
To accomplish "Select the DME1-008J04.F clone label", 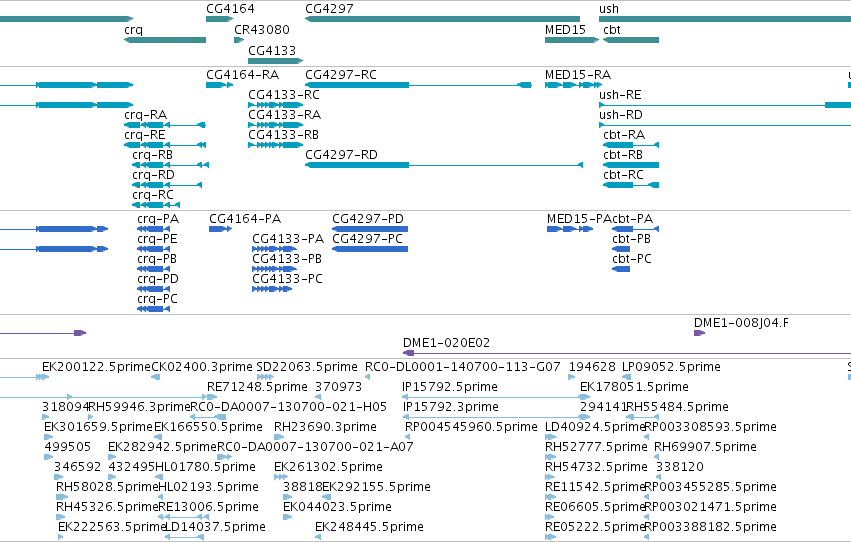I will coord(741,323).
